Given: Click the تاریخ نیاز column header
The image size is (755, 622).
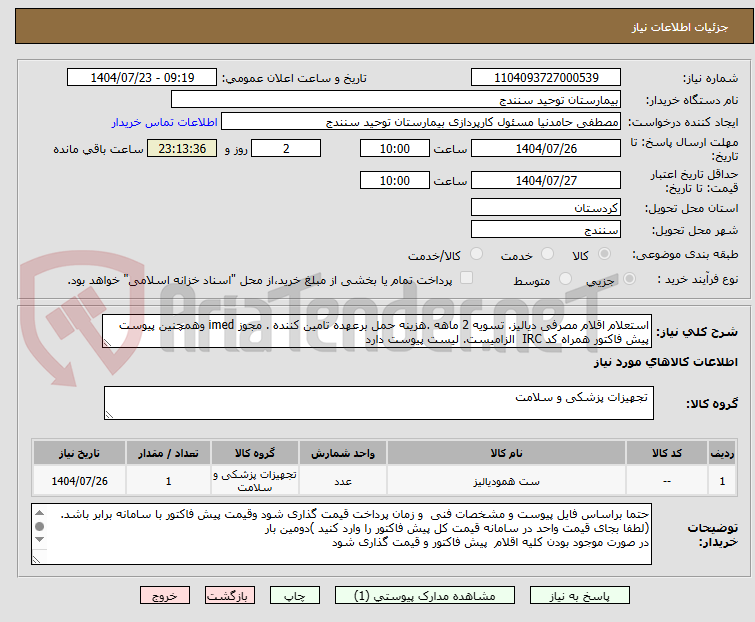Looking at the screenshot, I should [x=79, y=453].
